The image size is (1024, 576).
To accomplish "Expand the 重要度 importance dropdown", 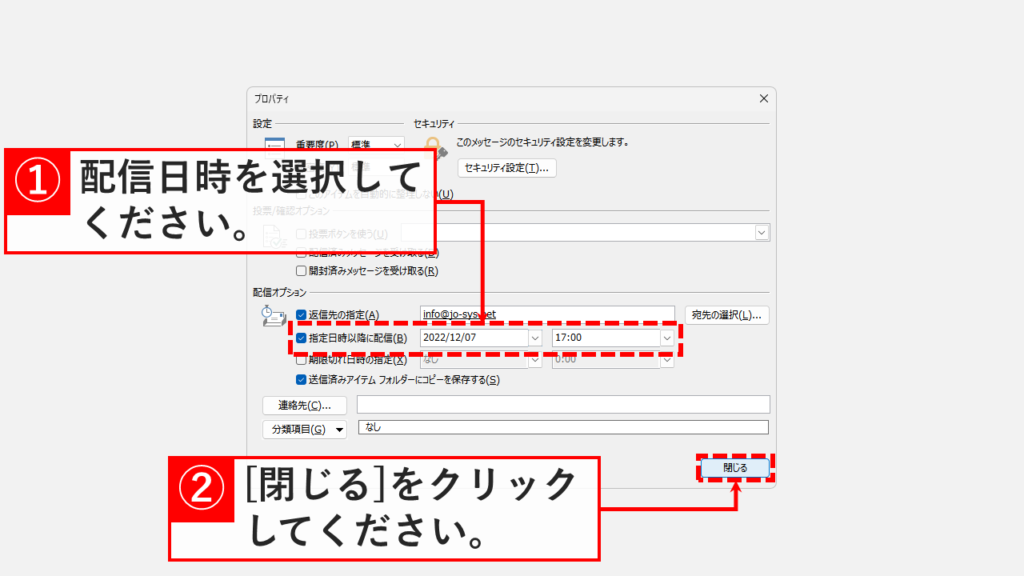I will click(397, 145).
